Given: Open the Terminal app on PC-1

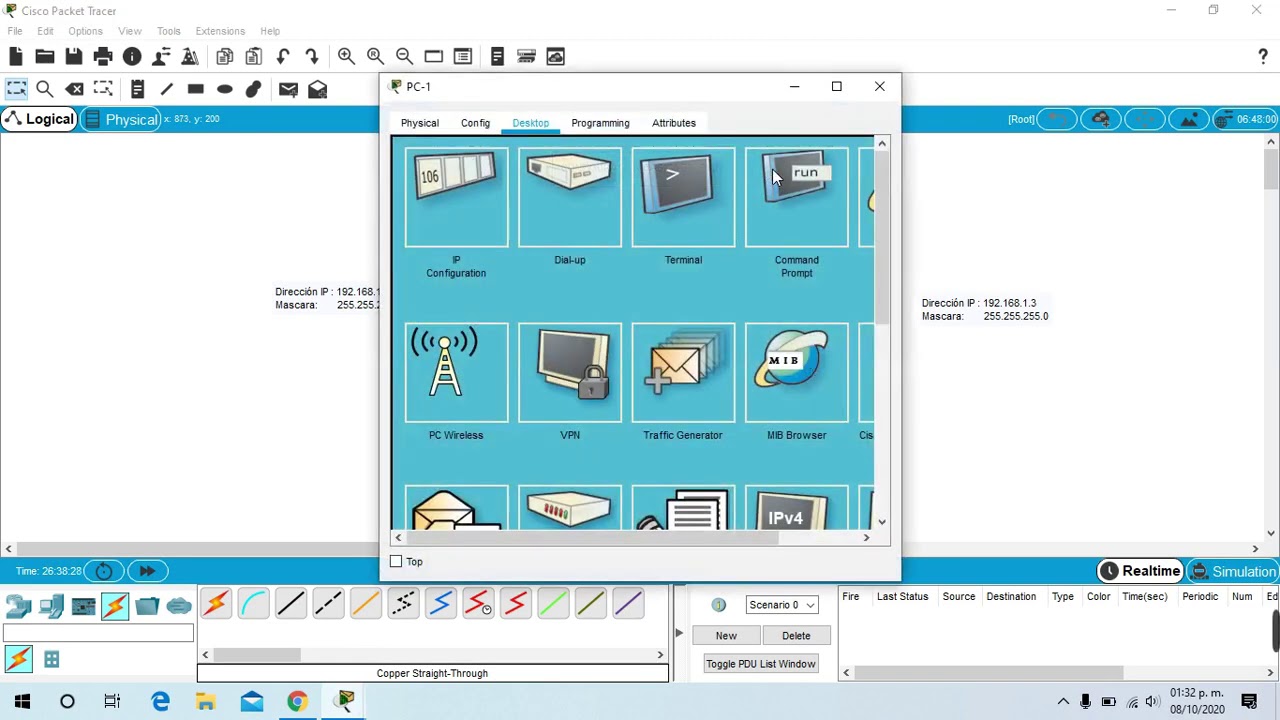Looking at the screenshot, I should (x=683, y=197).
